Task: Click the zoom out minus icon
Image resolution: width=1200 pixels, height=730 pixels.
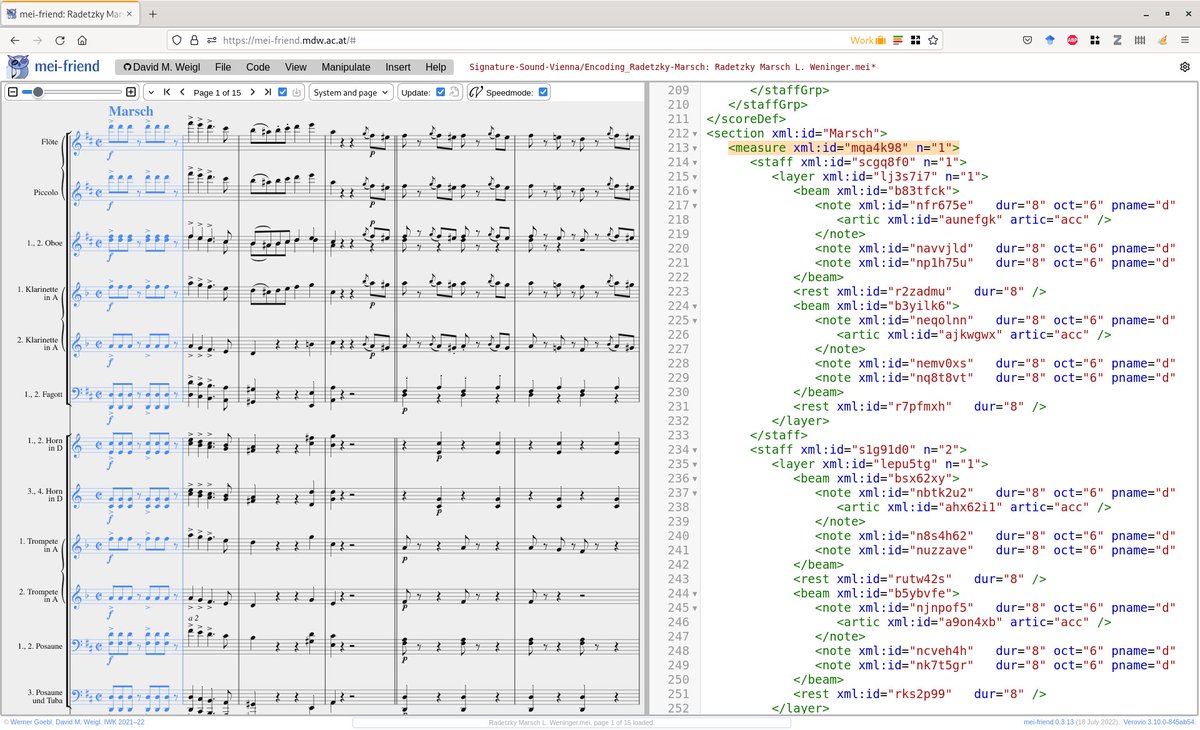Action: click(13, 92)
